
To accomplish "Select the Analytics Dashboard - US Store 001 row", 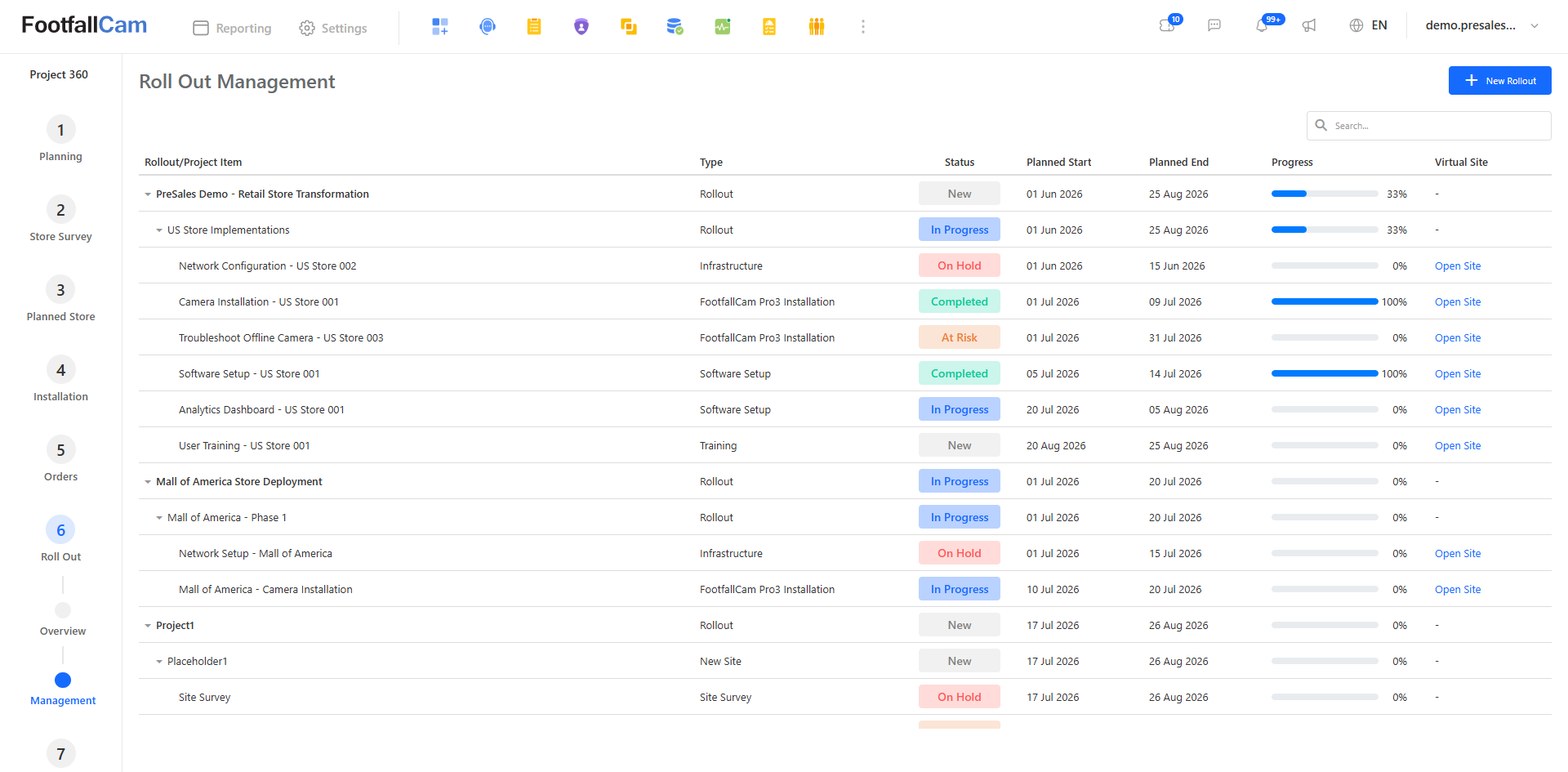I will 845,409.
